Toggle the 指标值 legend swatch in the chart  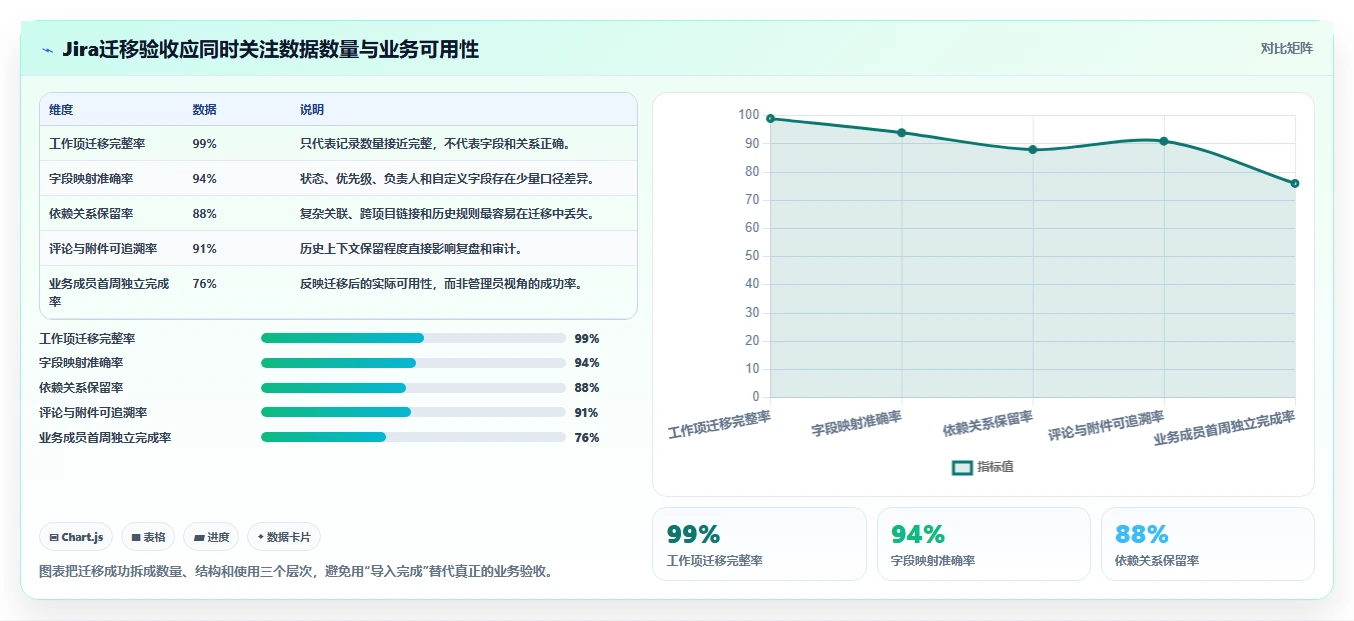pyautogui.click(x=962, y=467)
